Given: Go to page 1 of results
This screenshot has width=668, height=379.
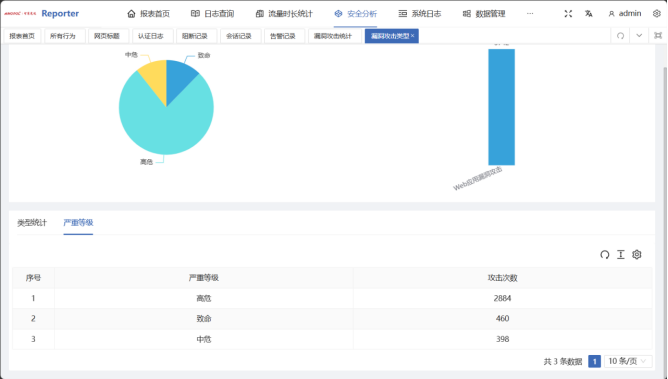Looking at the screenshot, I should tap(594, 362).
